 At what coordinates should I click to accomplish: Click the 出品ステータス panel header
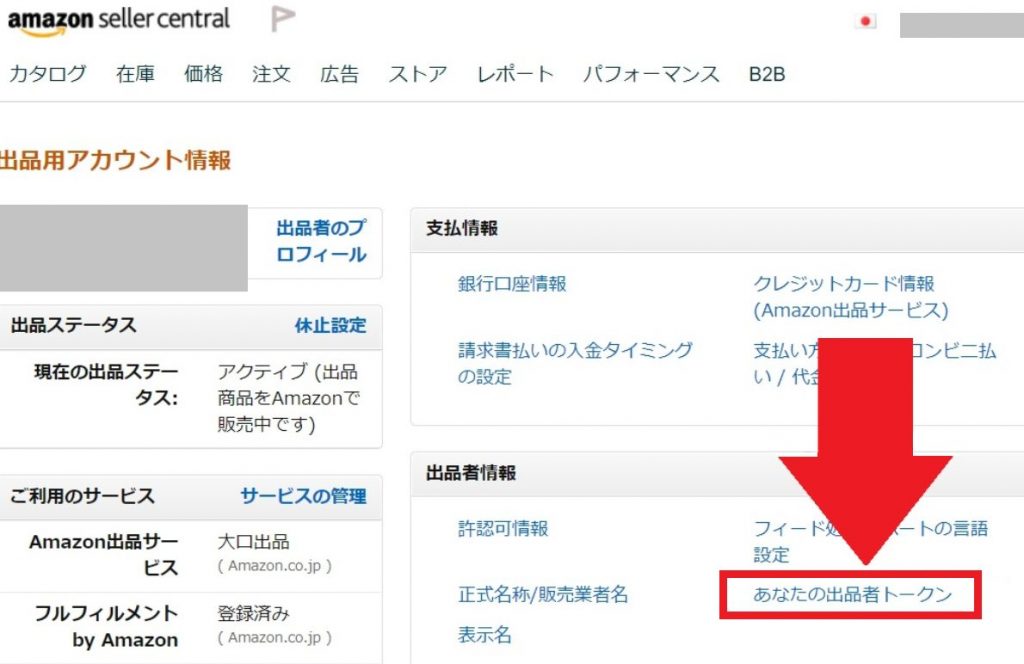[x=74, y=325]
